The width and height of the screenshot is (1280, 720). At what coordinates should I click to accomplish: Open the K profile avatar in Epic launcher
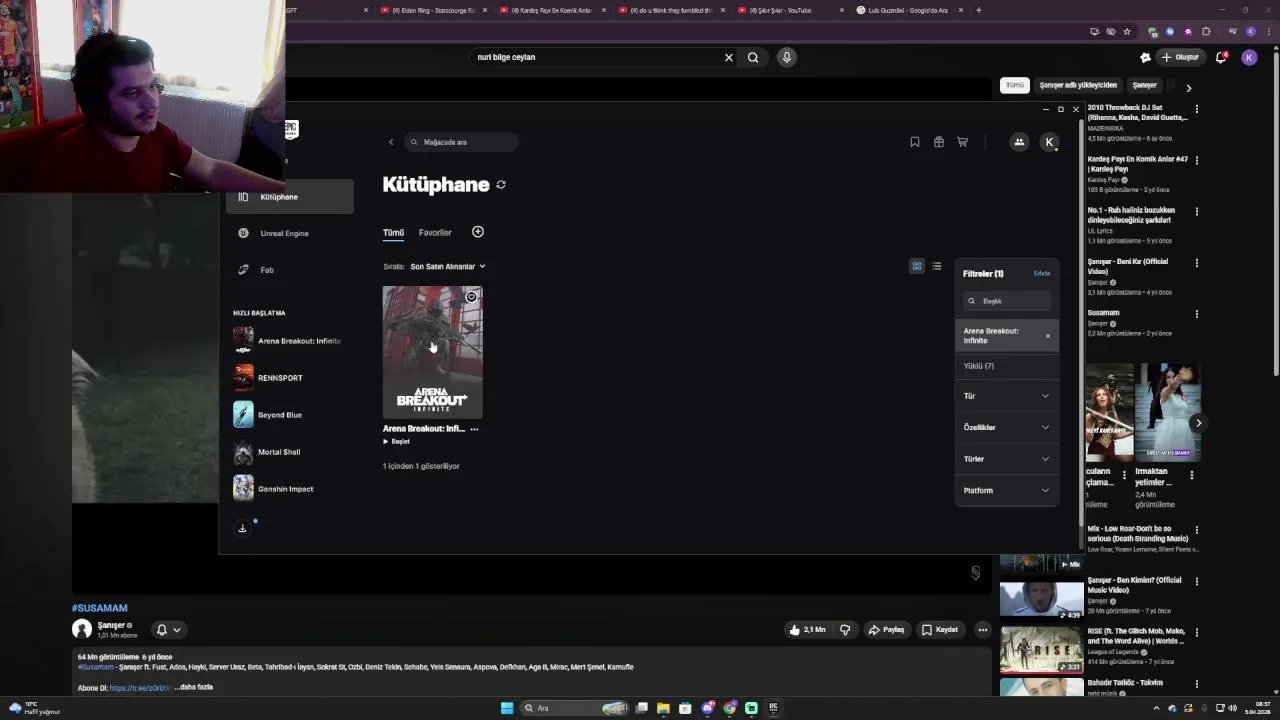[x=1049, y=142]
